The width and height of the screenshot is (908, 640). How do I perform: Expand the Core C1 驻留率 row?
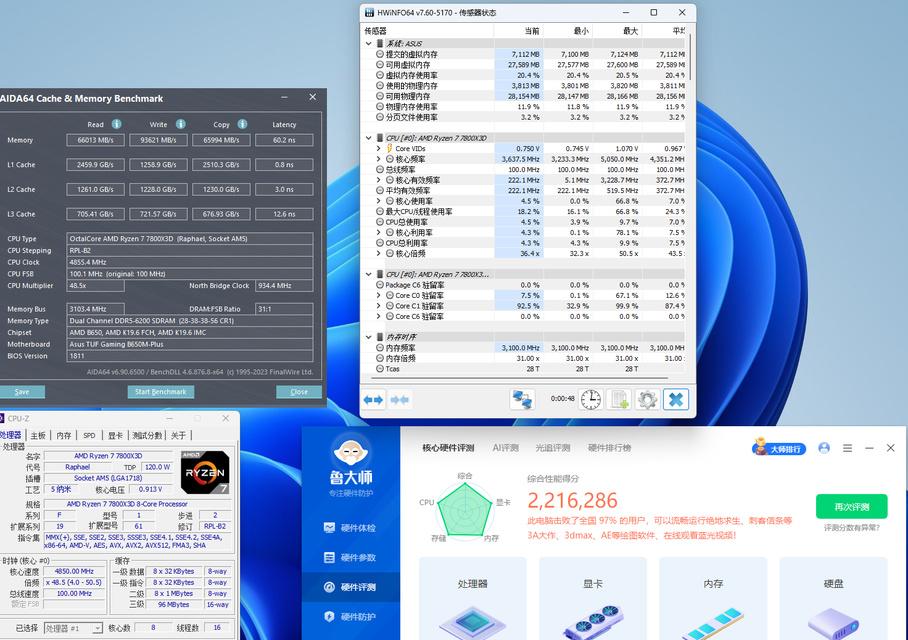pos(379,306)
